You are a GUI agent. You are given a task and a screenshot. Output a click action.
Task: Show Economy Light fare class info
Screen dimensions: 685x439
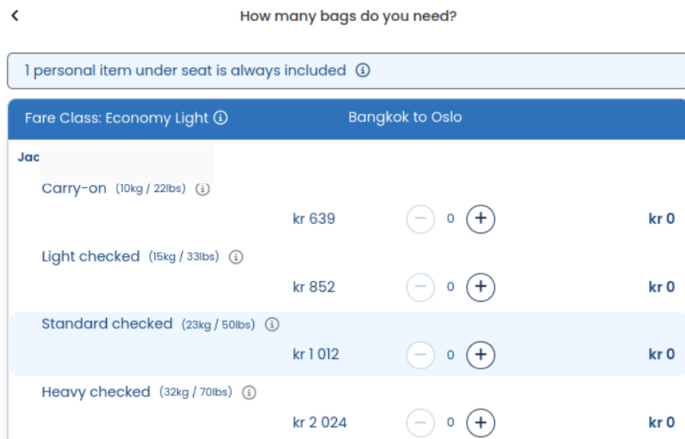(221, 118)
